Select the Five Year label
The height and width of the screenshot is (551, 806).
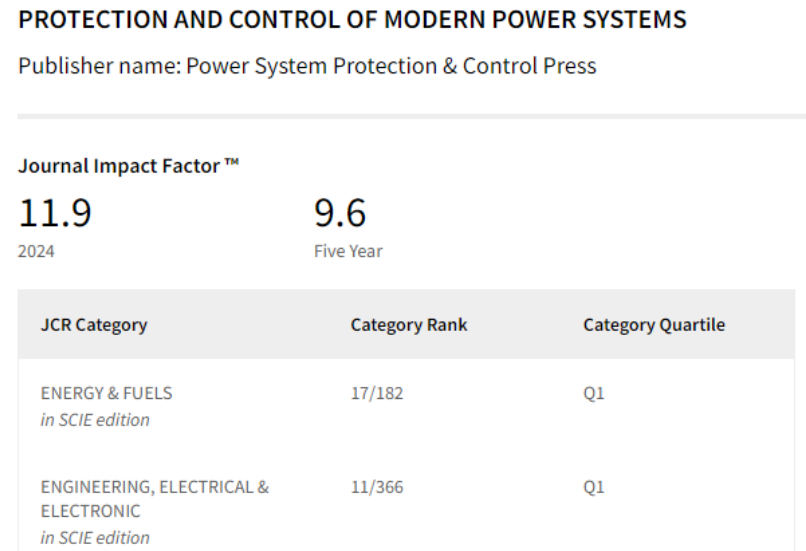(x=348, y=251)
